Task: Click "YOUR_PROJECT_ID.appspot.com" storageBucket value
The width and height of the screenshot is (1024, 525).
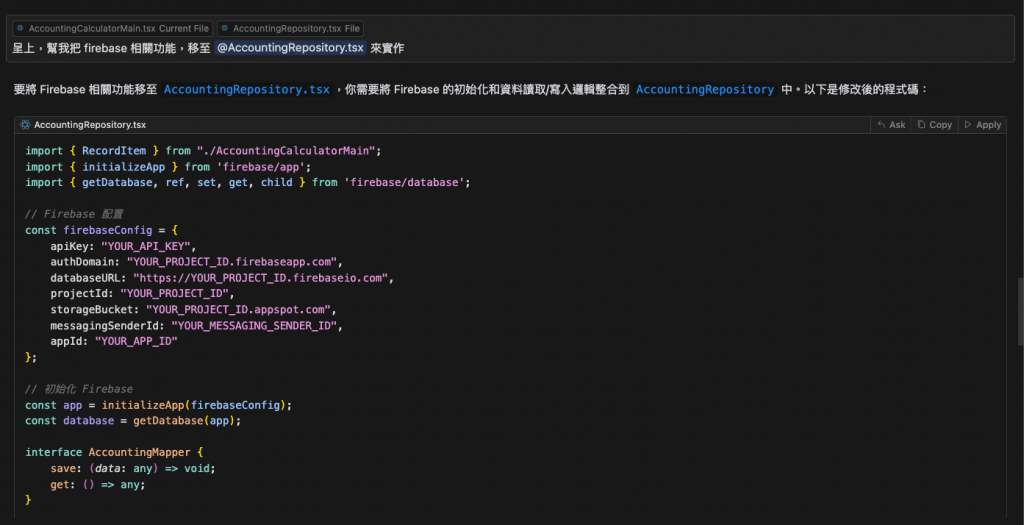Action: point(238,309)
